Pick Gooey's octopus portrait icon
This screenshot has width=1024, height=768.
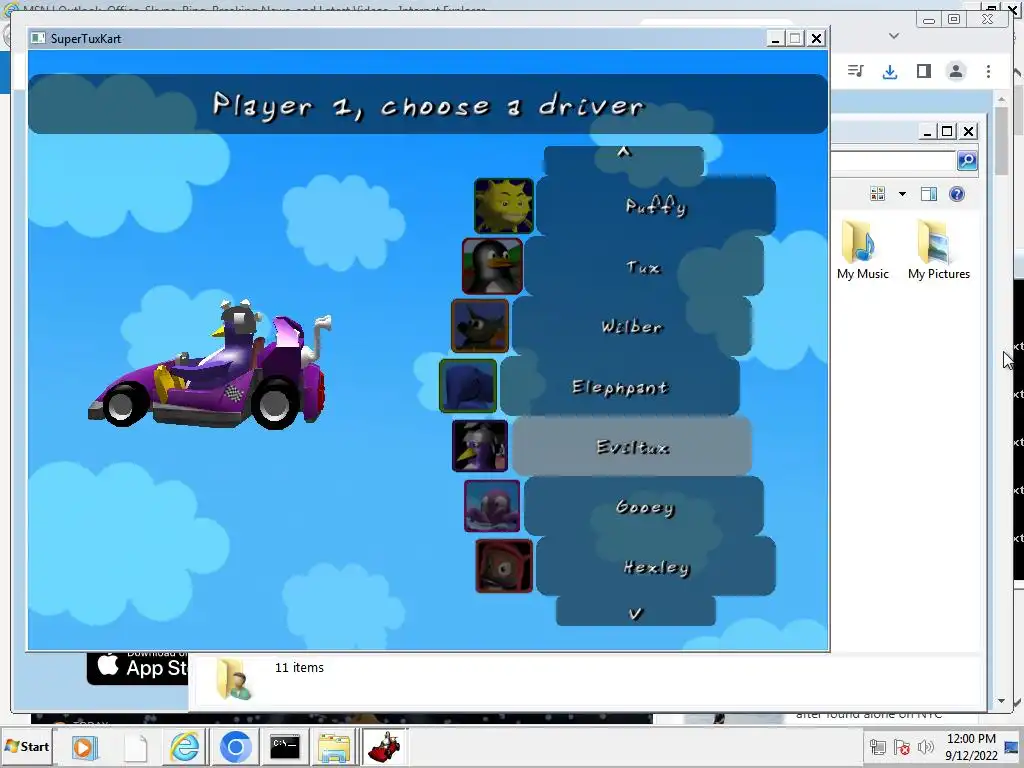pyautogui.click(x=492, y=506)
